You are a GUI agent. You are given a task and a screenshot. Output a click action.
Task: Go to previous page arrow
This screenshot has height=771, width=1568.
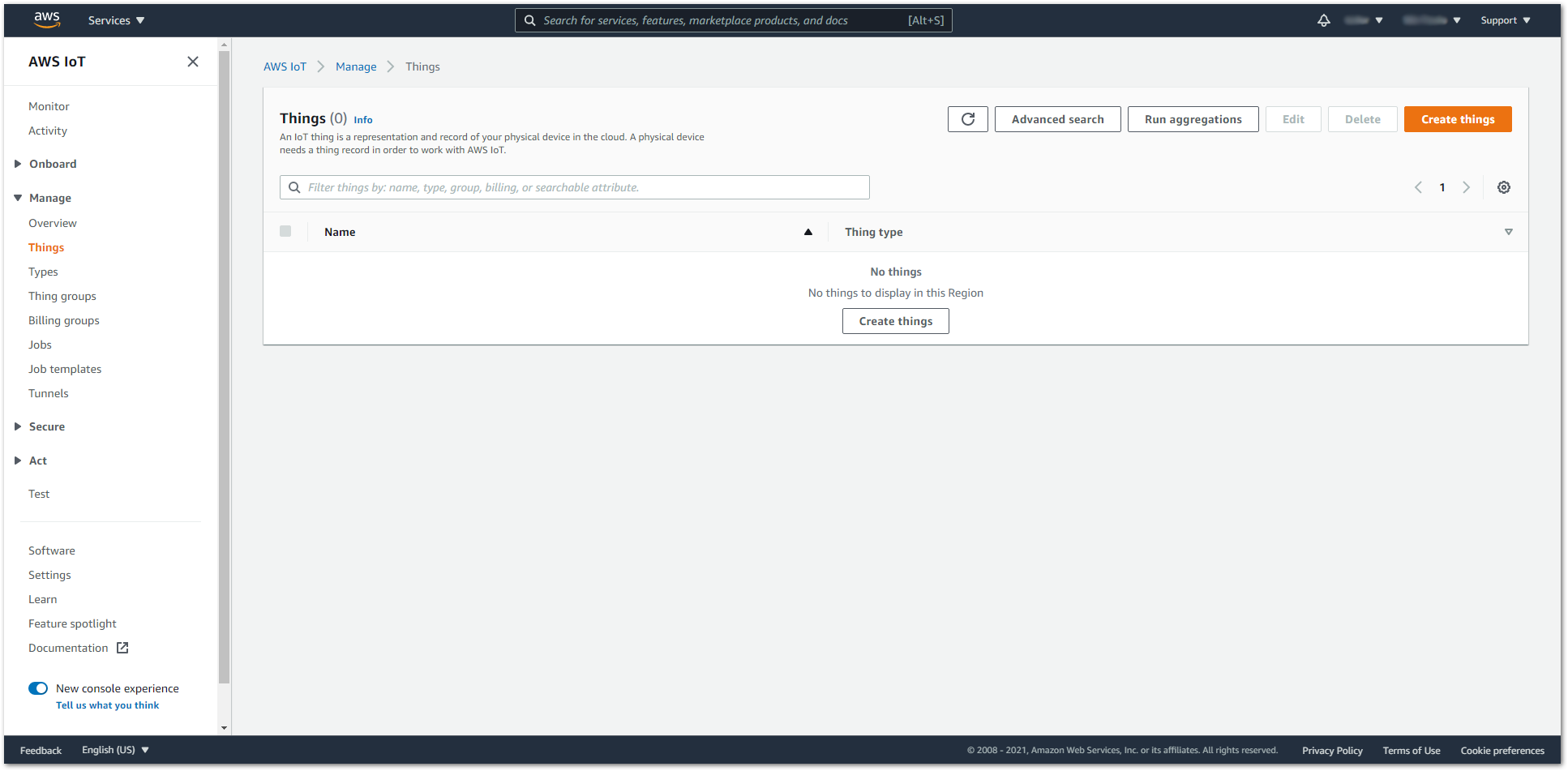click(x=1418, y=187)
